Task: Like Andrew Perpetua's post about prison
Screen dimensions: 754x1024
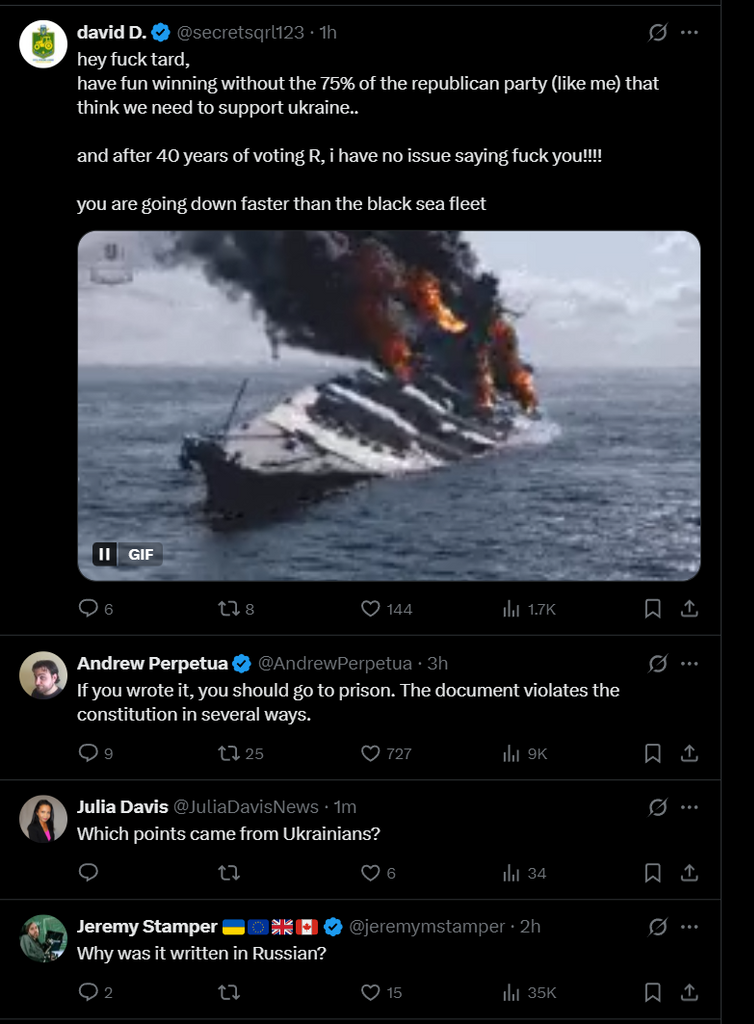Action: coord(371,753)
